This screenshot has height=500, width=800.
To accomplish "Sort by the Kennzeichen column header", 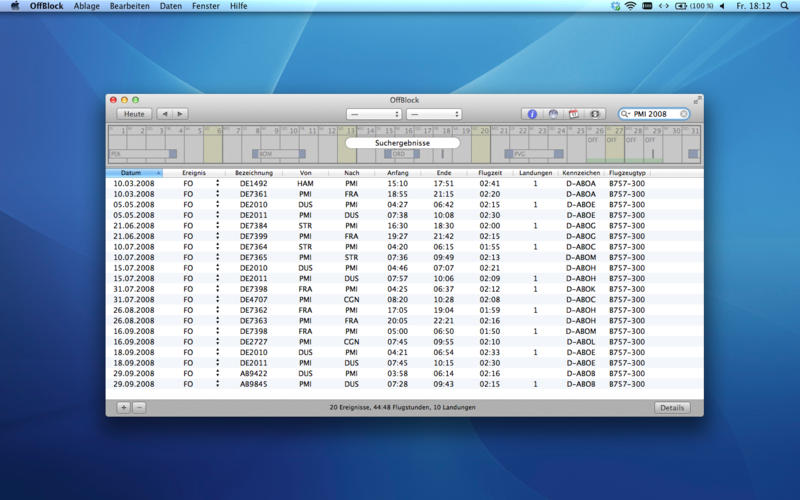I will pyautogui.click(x=581, y=173).
